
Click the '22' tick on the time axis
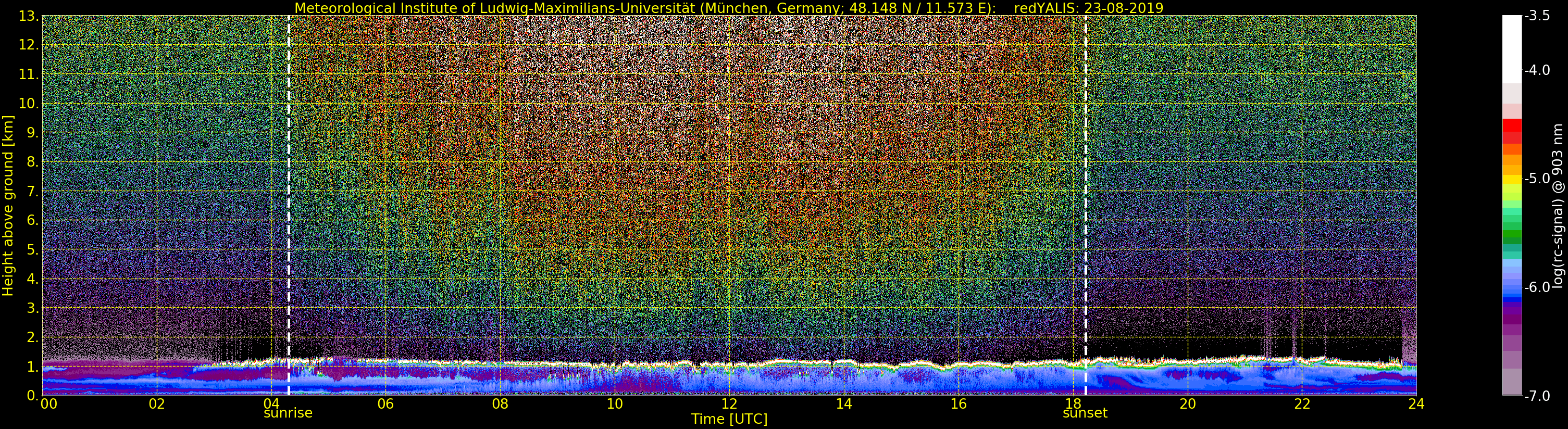tap(1302, 403)
